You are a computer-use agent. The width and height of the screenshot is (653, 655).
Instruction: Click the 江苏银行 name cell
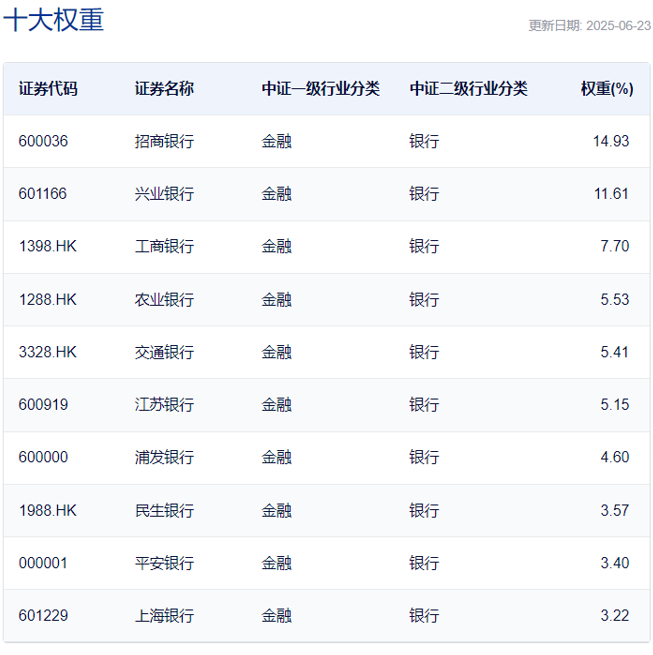click(164, 405)
